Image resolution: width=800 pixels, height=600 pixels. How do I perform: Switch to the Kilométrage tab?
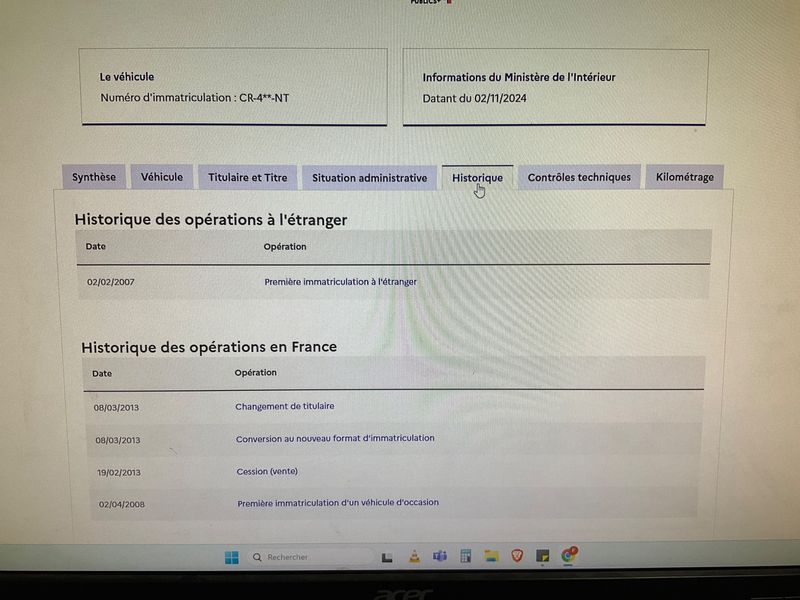click(x=685, y=177)
